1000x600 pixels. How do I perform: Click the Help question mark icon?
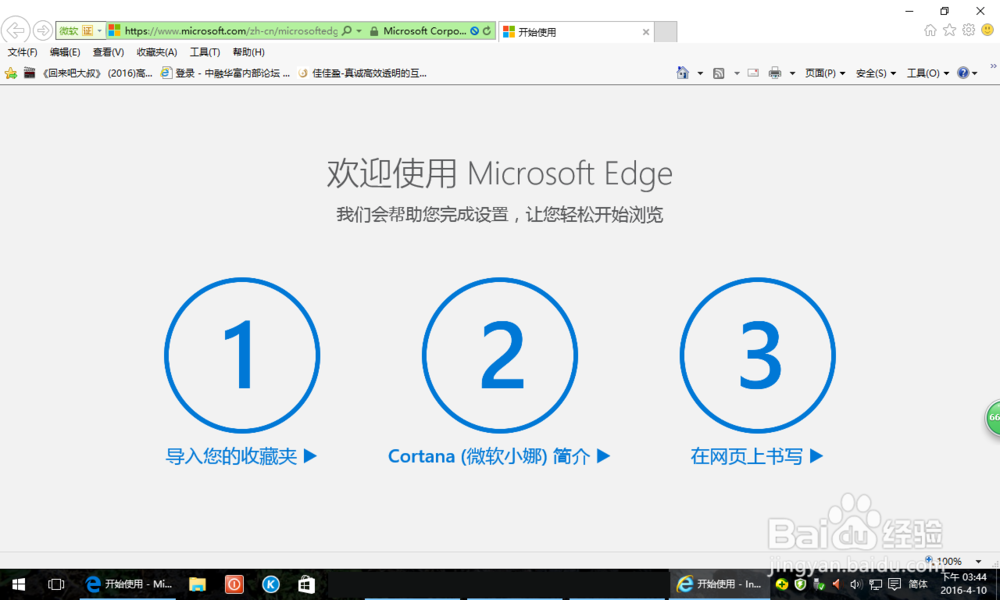(x=963, y=73)
